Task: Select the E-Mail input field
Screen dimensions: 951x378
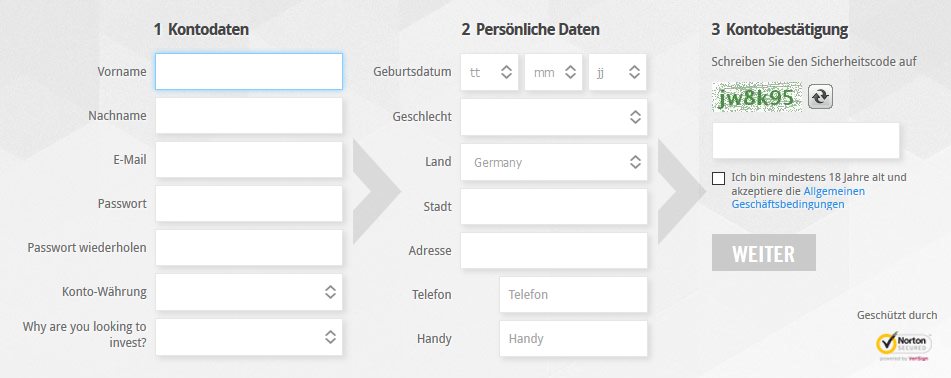Action: [x=249, y=160]
